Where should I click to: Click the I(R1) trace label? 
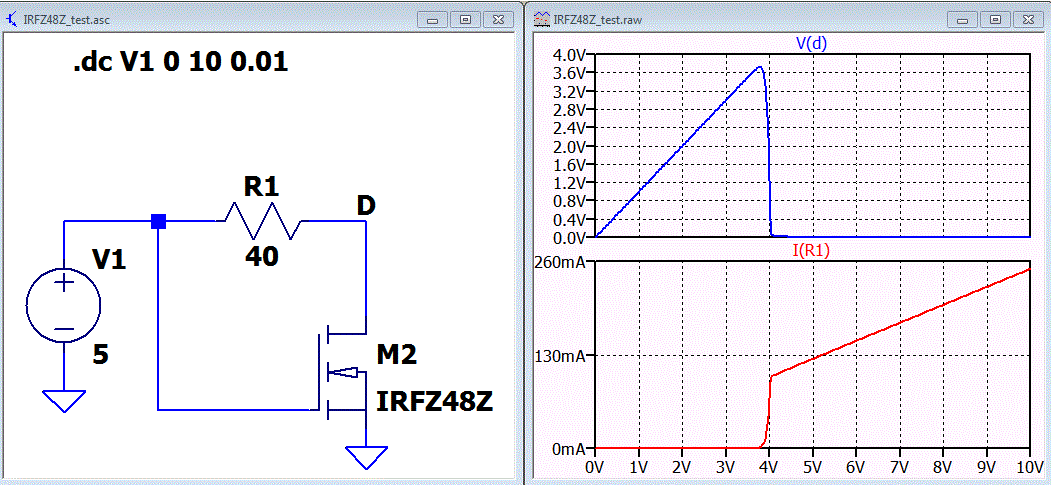(x=812, y=250)
